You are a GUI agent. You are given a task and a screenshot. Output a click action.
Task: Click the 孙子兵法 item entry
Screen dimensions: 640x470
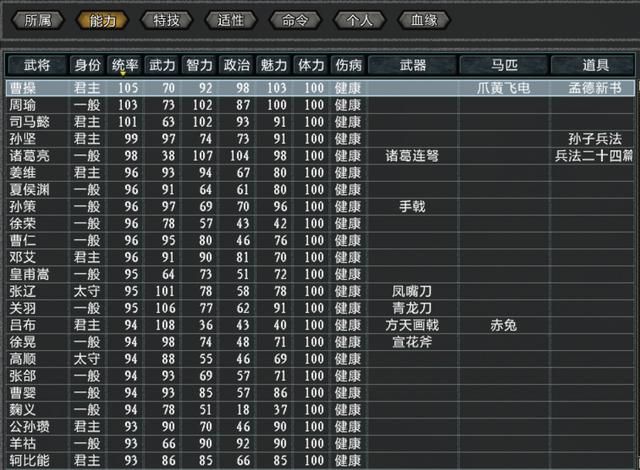tap(595, 139)
